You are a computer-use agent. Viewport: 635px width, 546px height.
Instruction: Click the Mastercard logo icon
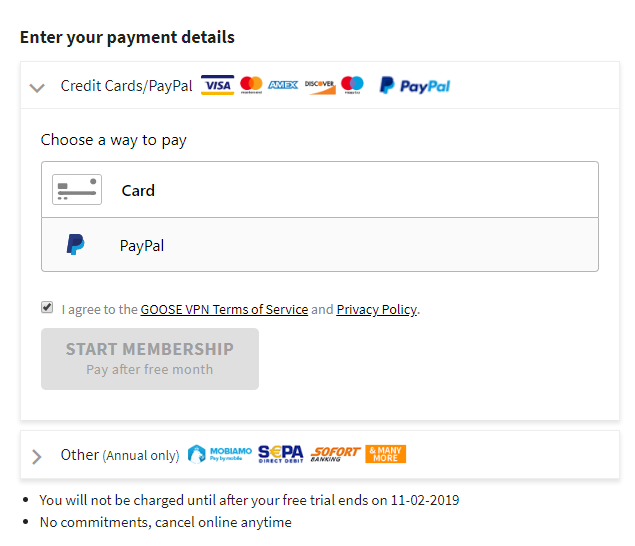tap(251, 85)
